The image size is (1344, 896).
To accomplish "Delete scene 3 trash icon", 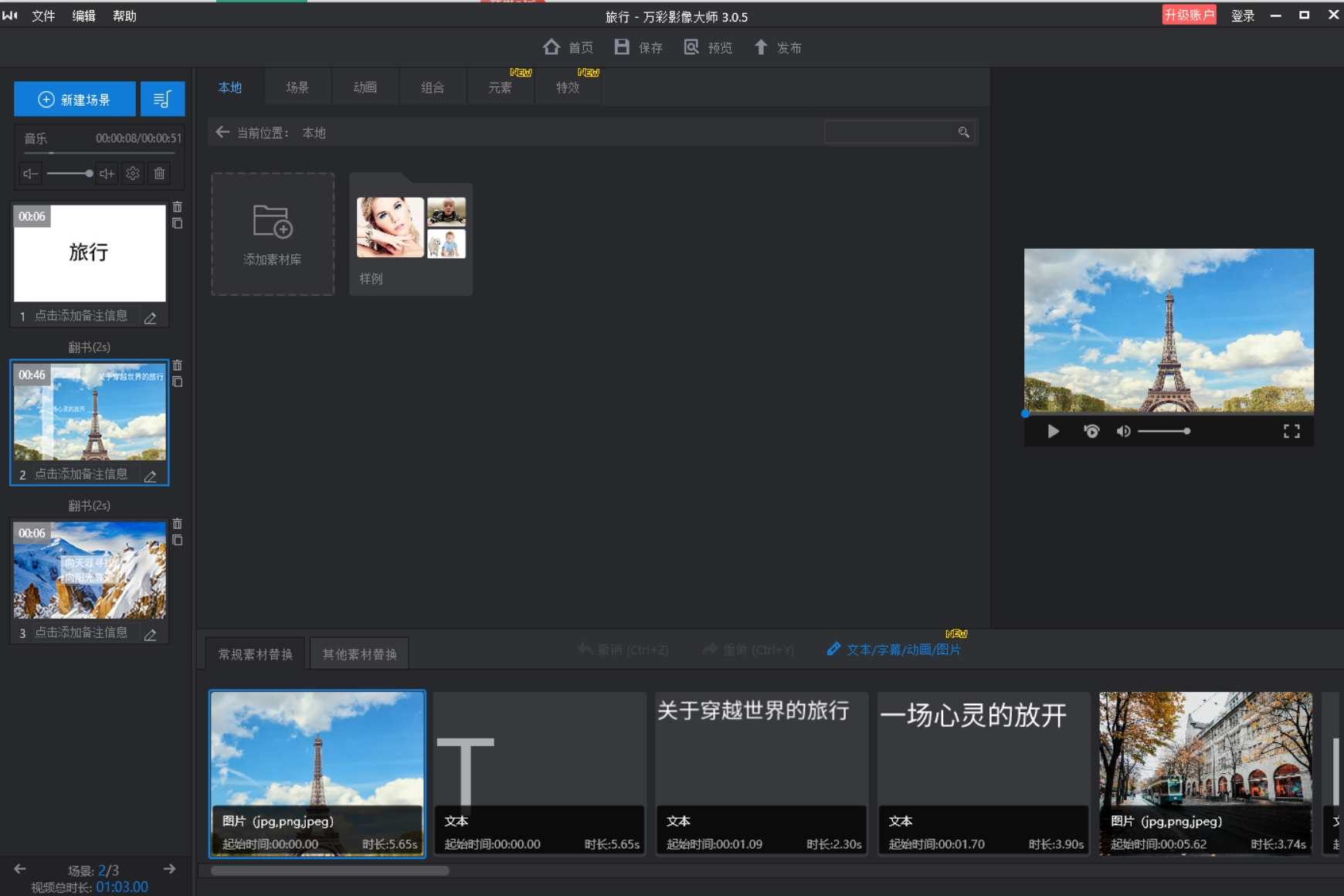I will tap(177, 524).
